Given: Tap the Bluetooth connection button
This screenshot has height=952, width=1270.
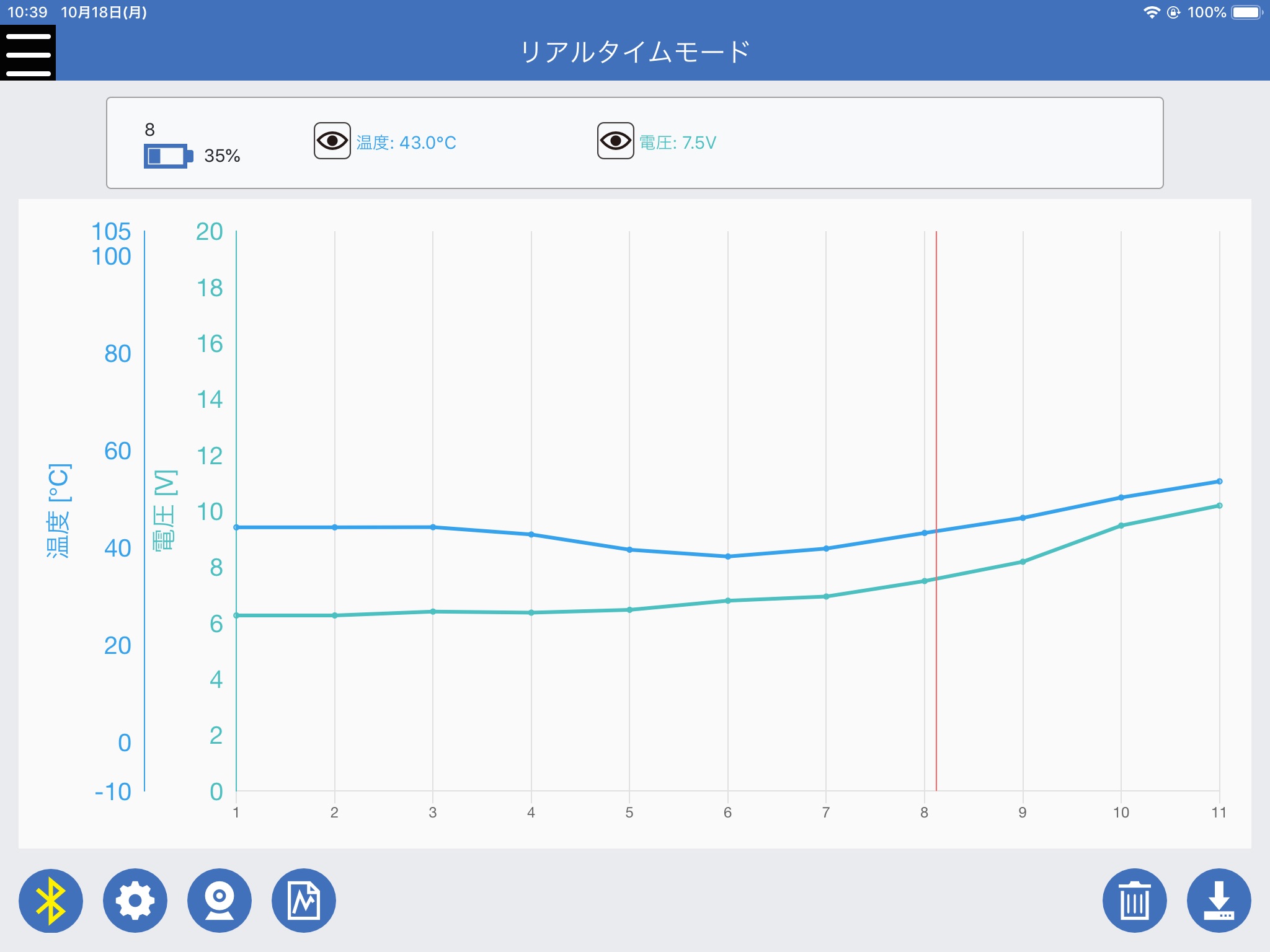Looking at the screenshot, I should (x=51, y=901).
